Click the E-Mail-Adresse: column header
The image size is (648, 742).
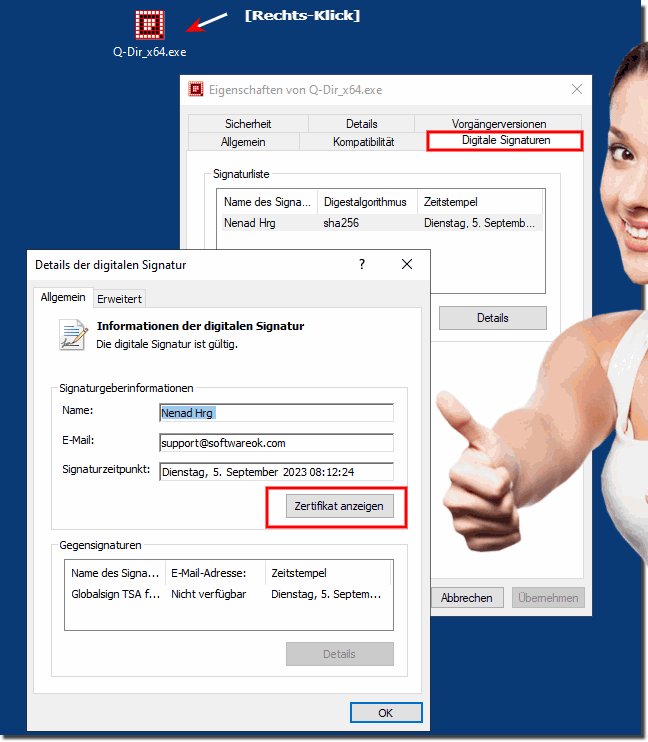click(215, 573)
